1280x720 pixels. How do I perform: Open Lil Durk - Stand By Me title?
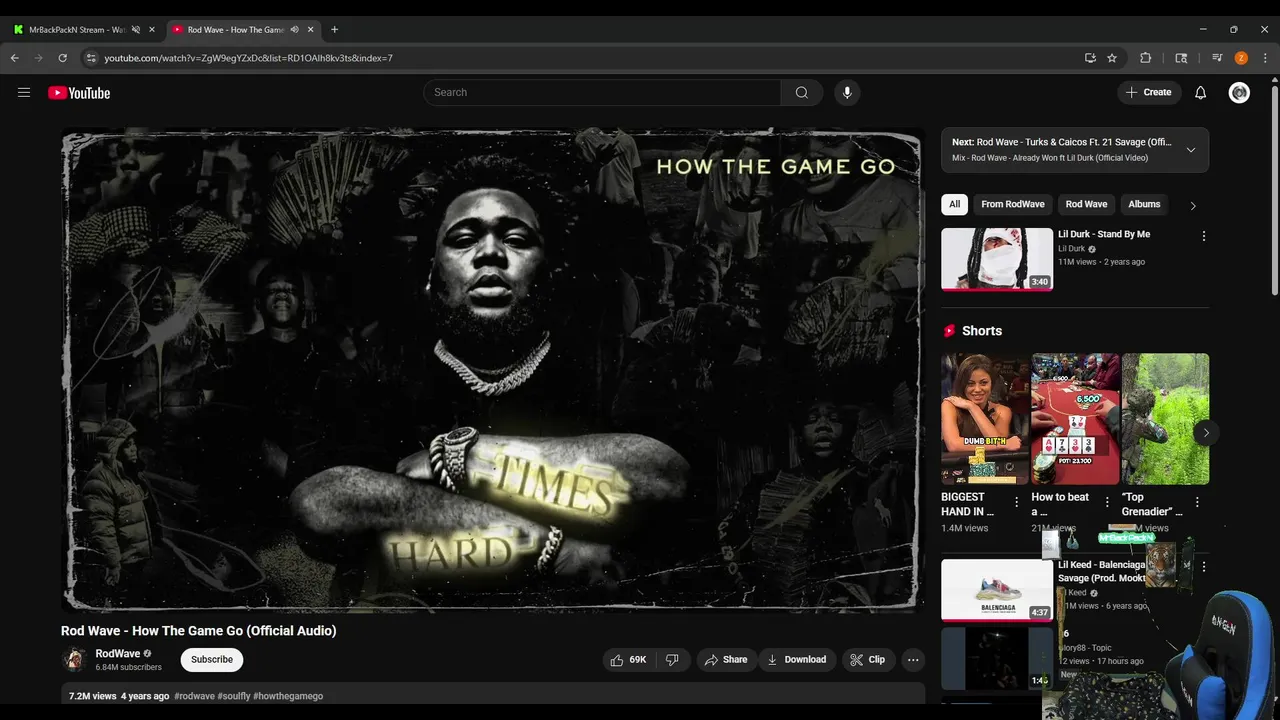[1104, 234]
